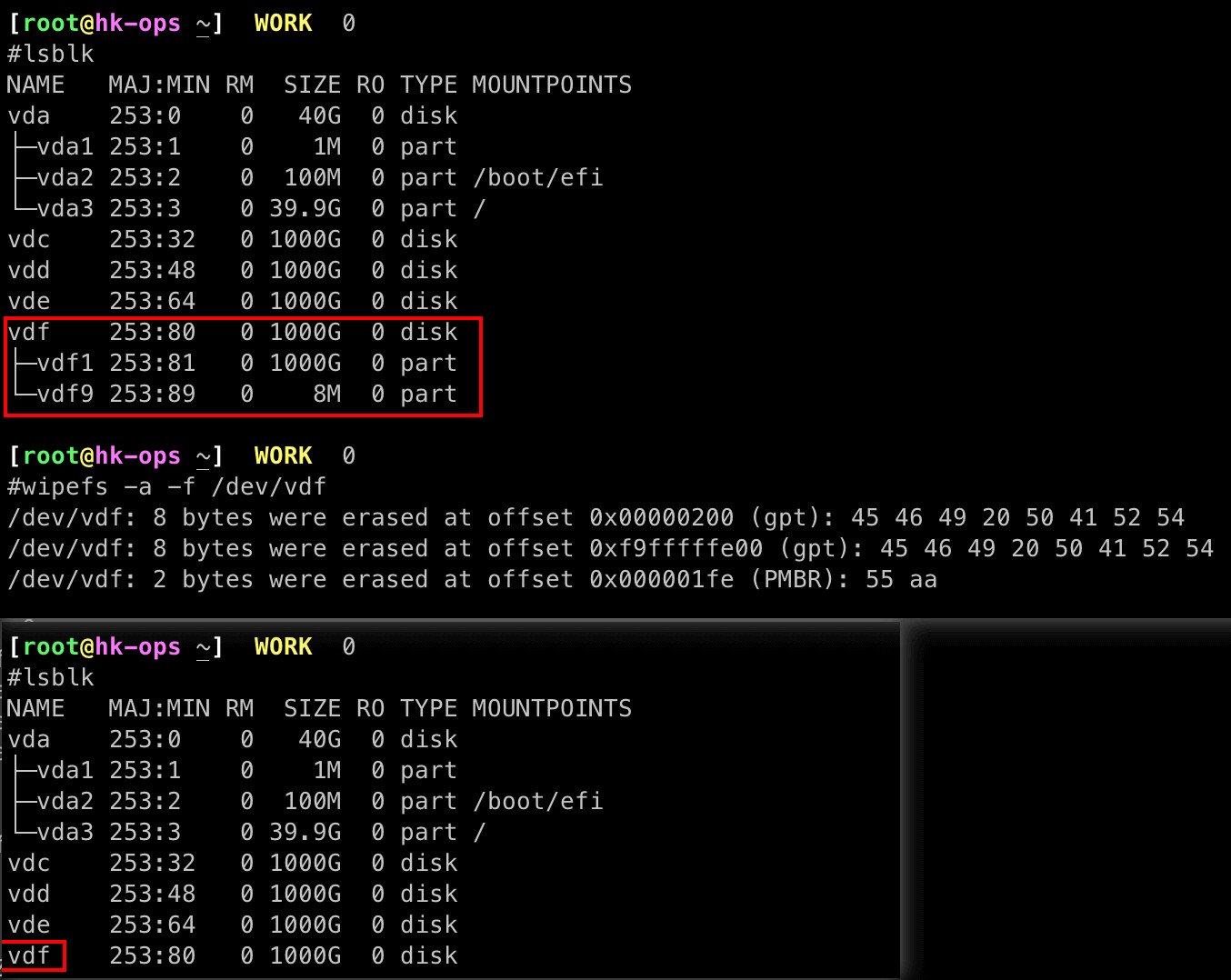This screenshot has width=1231, height=980.
Task: Click the small red-boxed vdf name at bottom
Action: tap(29, 956)
